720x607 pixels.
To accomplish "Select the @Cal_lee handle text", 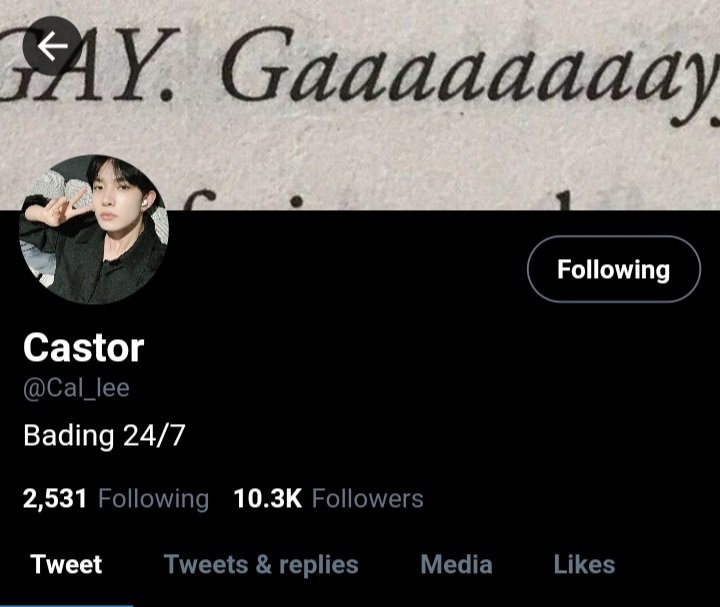I will (76, 388).
